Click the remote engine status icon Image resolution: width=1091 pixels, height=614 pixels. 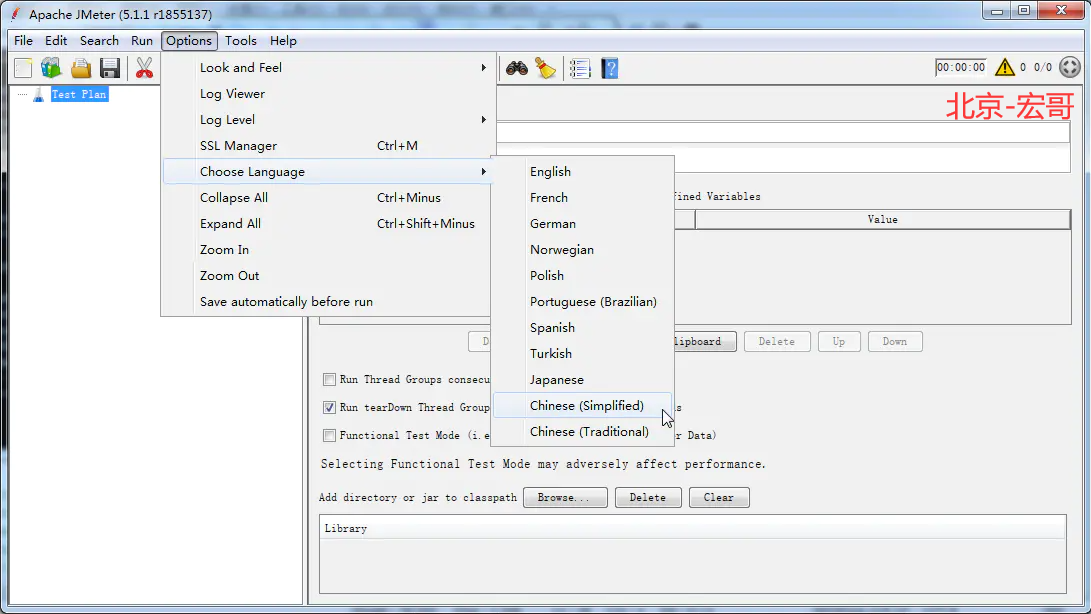pos(1069,67)
